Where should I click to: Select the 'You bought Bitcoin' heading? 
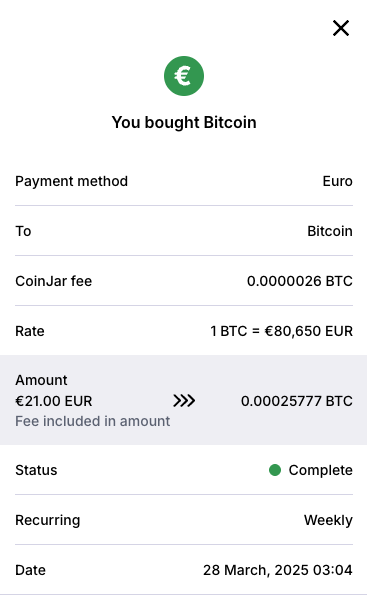pyautogui.click(x=184, y=123)
